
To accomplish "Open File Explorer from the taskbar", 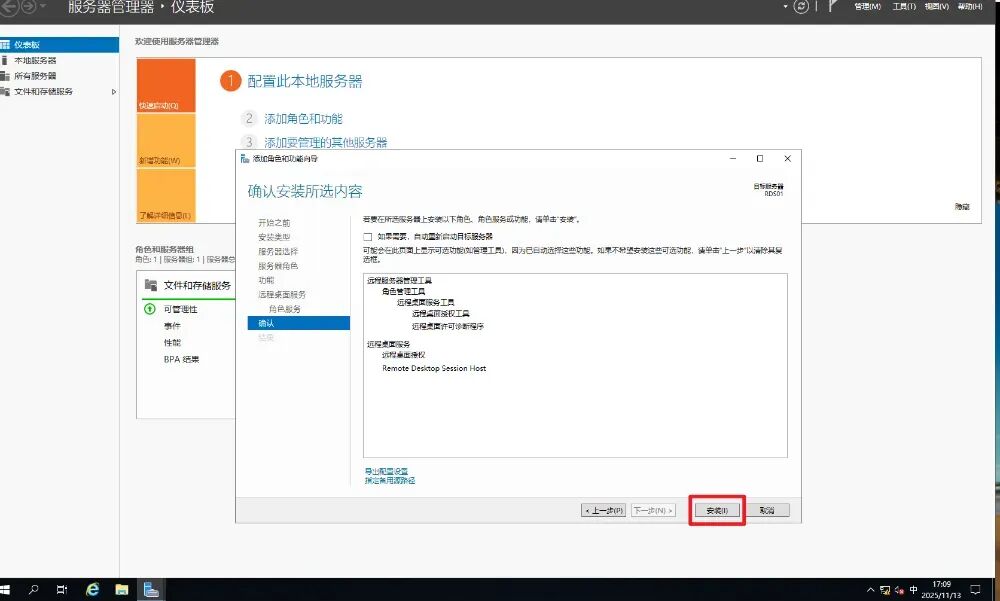I will 122,590.
